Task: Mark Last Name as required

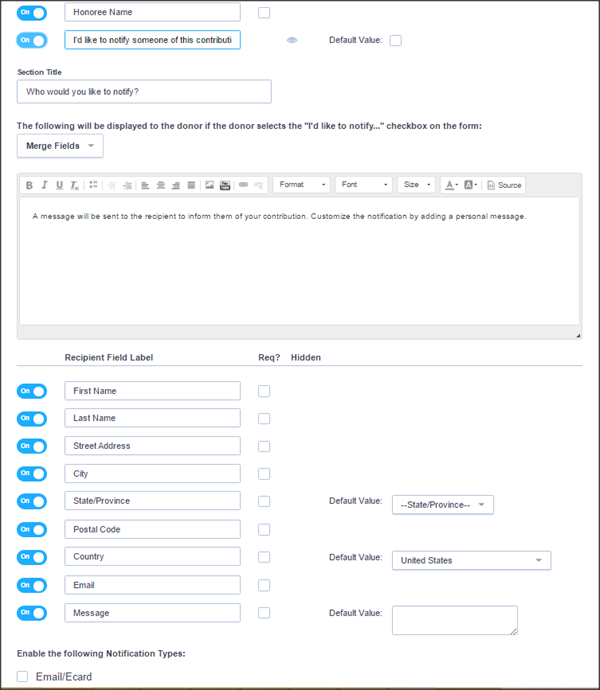Action: [x=264, y=418]
